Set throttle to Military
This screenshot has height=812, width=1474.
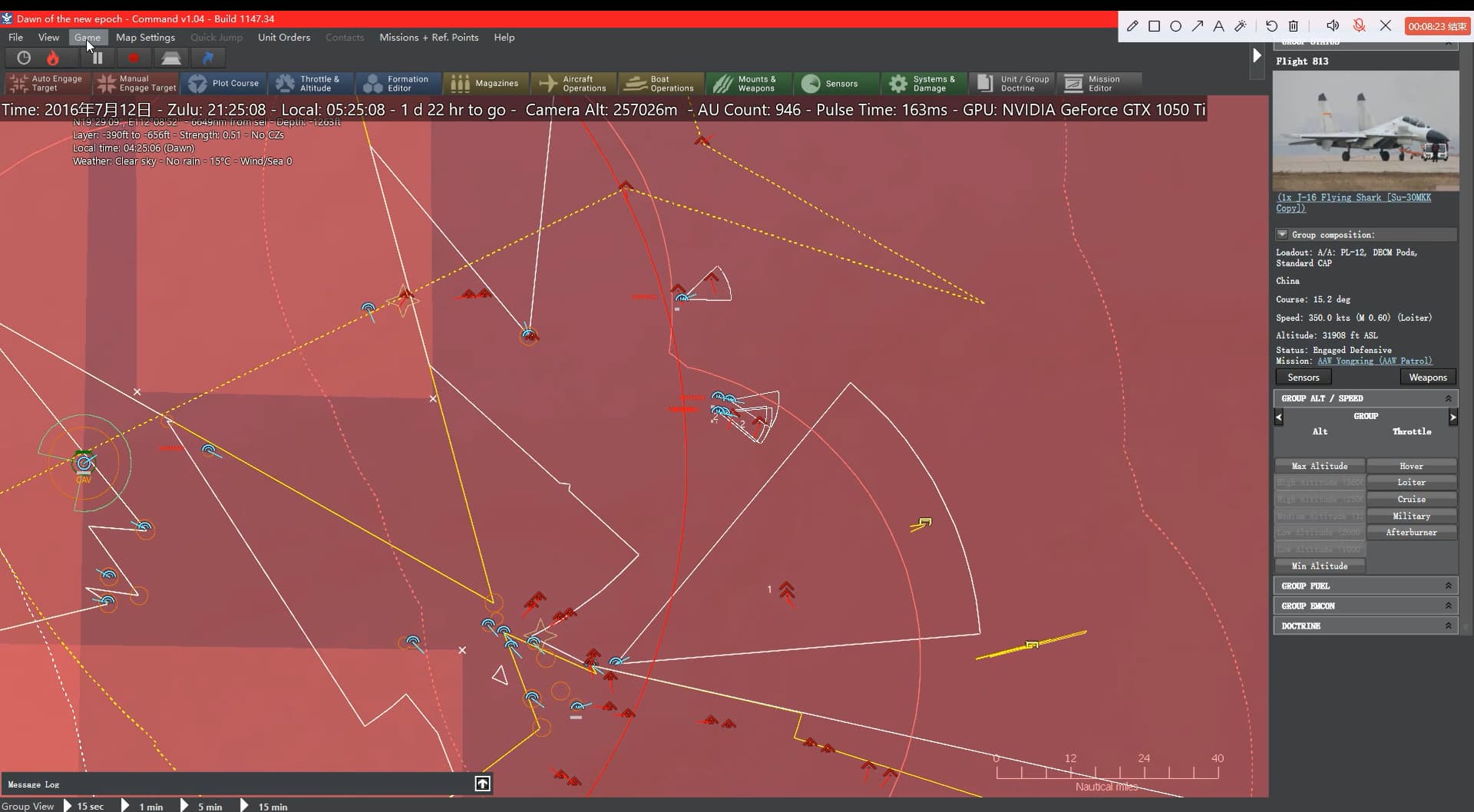pos(1411,516)
